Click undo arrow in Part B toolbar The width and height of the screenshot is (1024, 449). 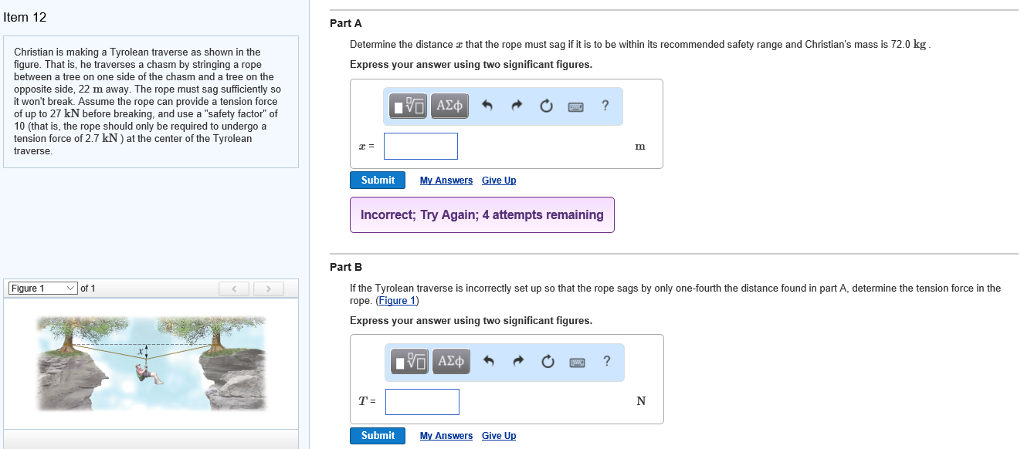(488, 361)
